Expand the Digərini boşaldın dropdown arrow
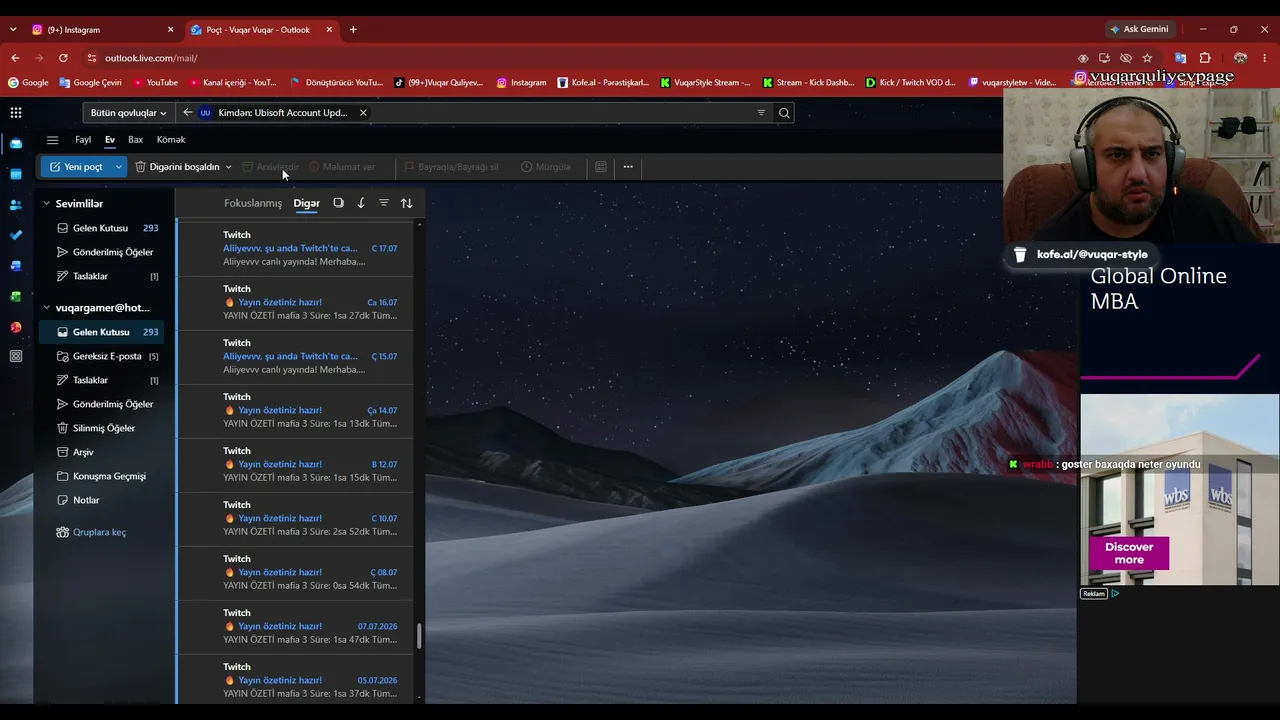The width and height of the screenshot is (1280, 720). [229, 167]
